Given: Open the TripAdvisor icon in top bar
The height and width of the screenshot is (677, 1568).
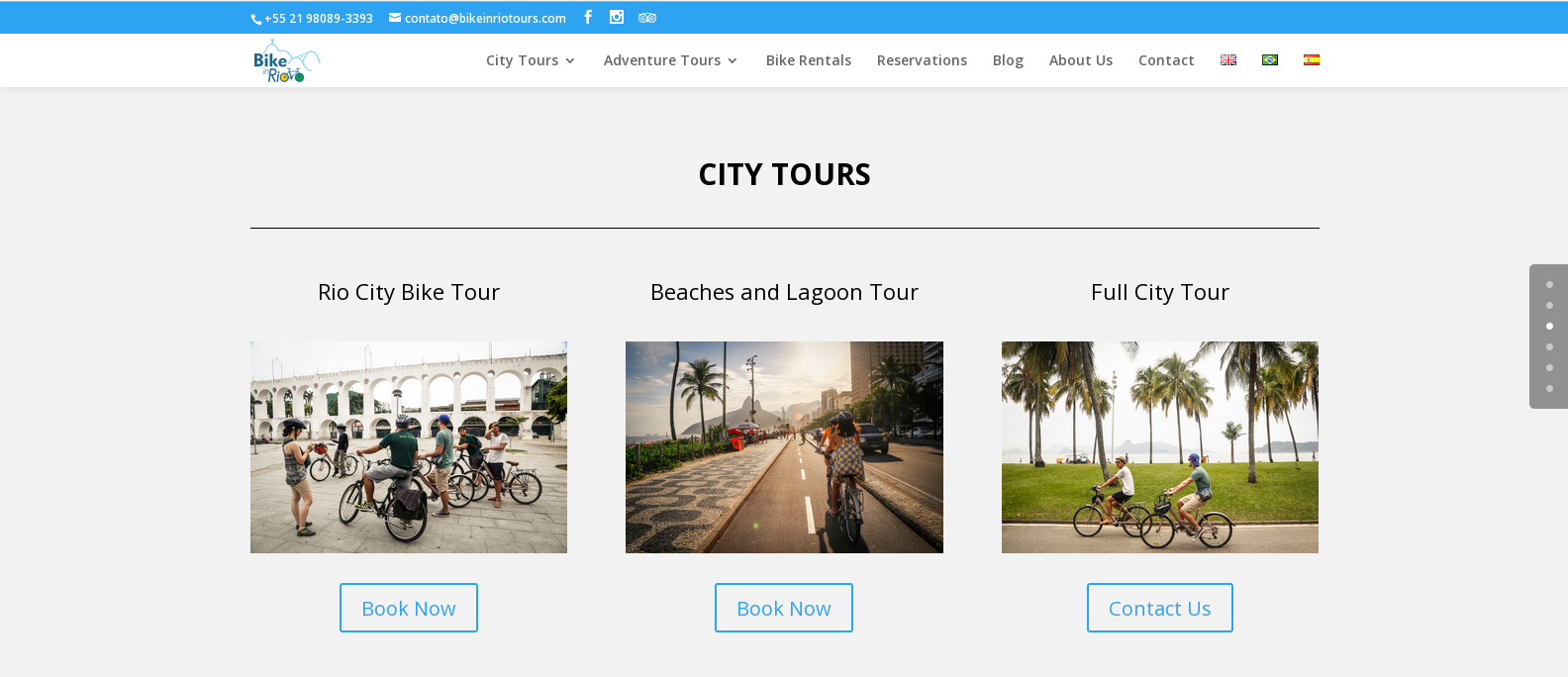Looking at the screenshot, I should (647, 18).
